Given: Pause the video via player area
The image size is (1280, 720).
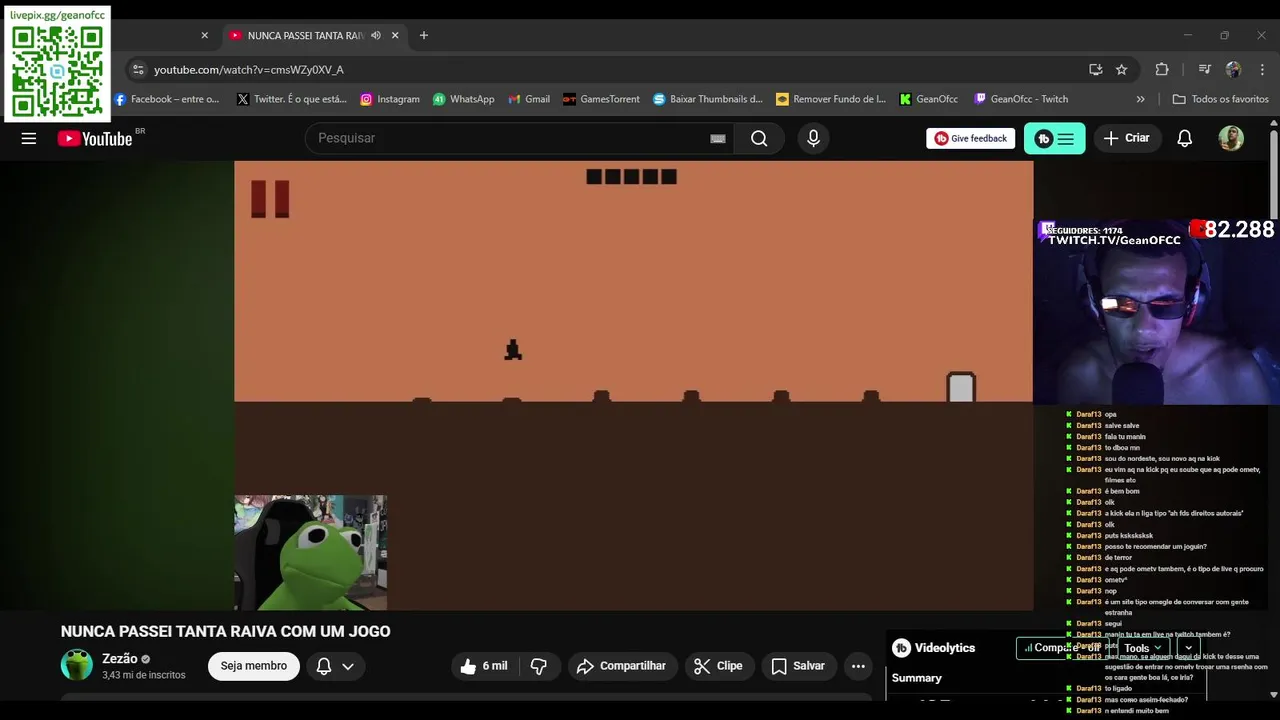Looking at the screenshot, I should [634, 385].
